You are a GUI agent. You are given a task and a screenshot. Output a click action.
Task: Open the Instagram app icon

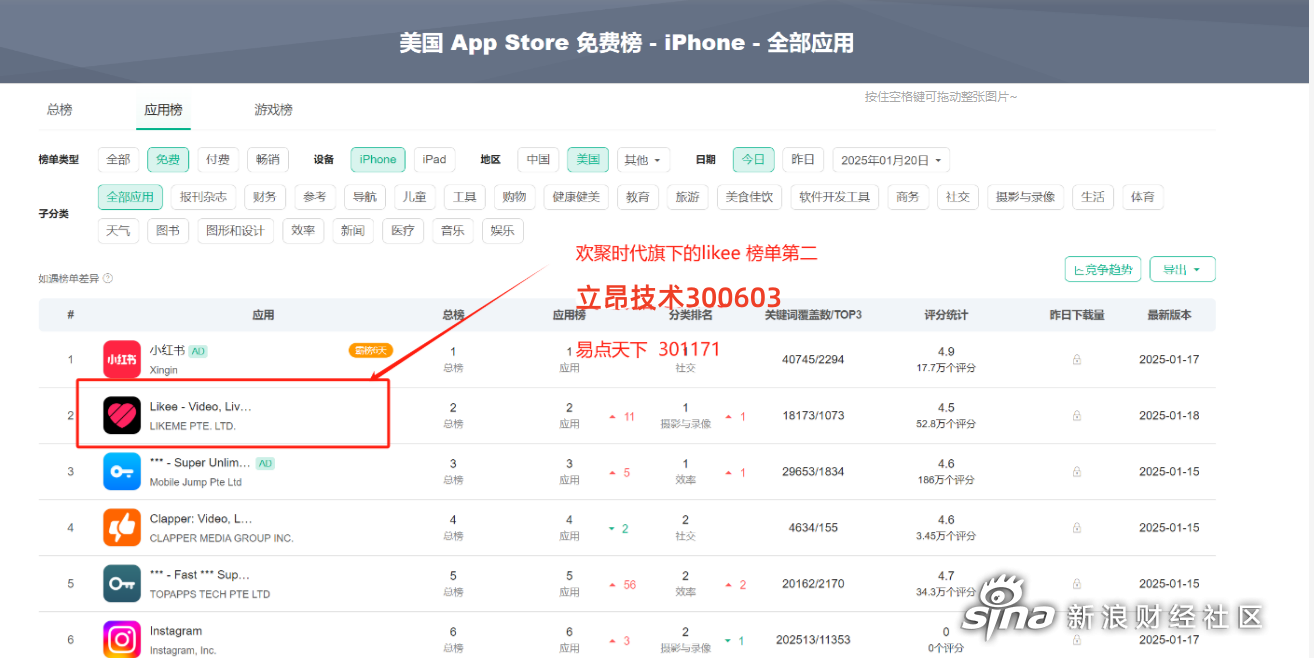point(122,638)
